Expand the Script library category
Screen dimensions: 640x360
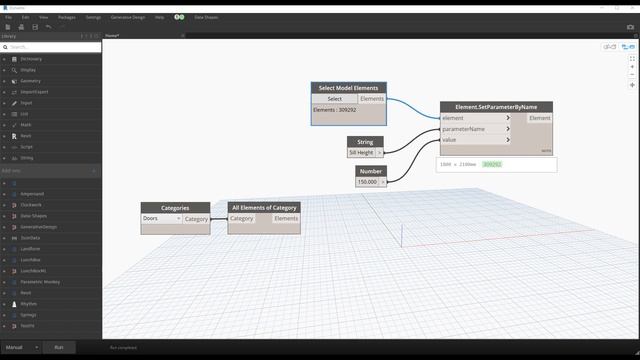click(4, 147)
